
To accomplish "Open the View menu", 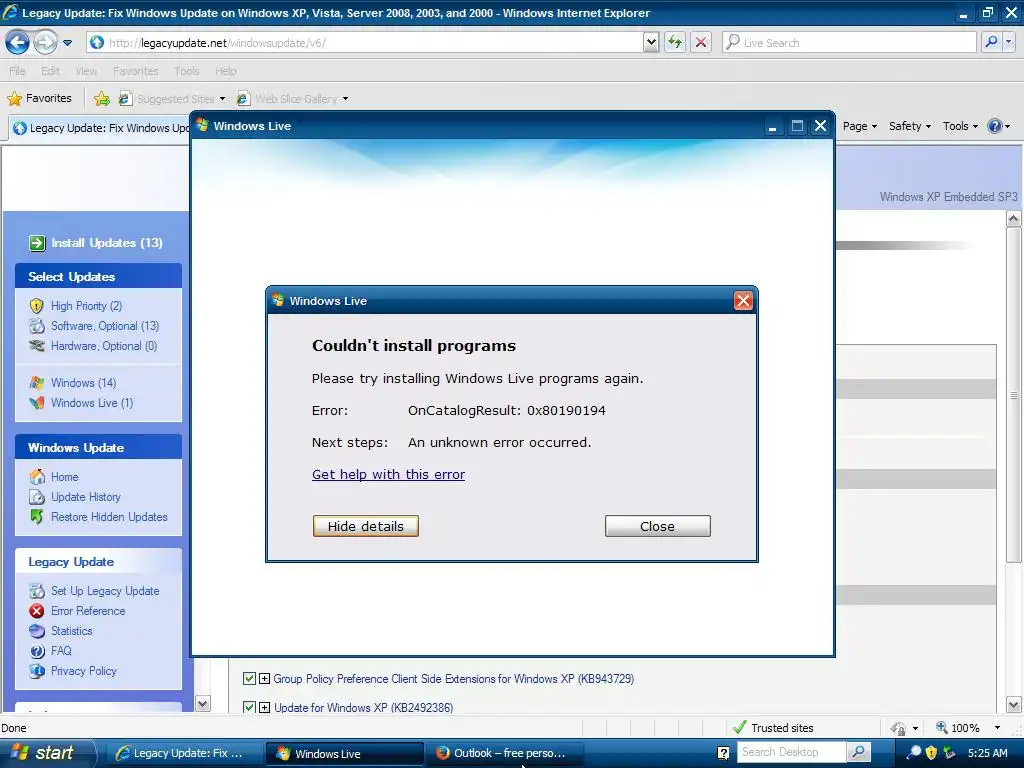I will (86, 71).
